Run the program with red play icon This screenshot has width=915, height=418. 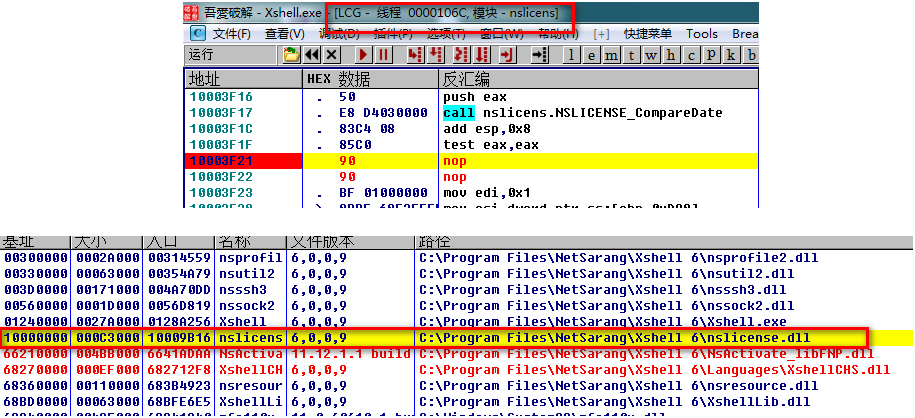click(x=363, y=55)
